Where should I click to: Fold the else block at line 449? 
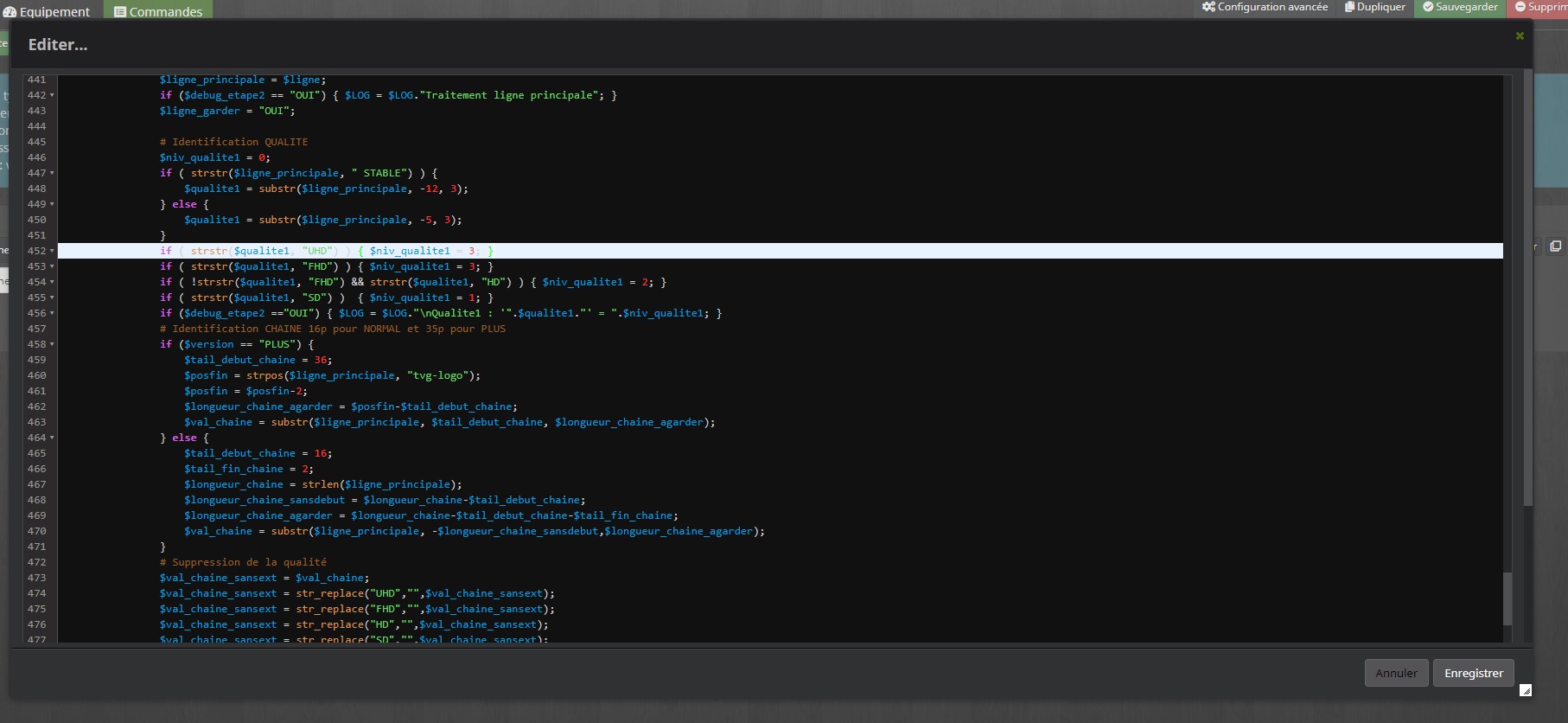pos(52,204)
